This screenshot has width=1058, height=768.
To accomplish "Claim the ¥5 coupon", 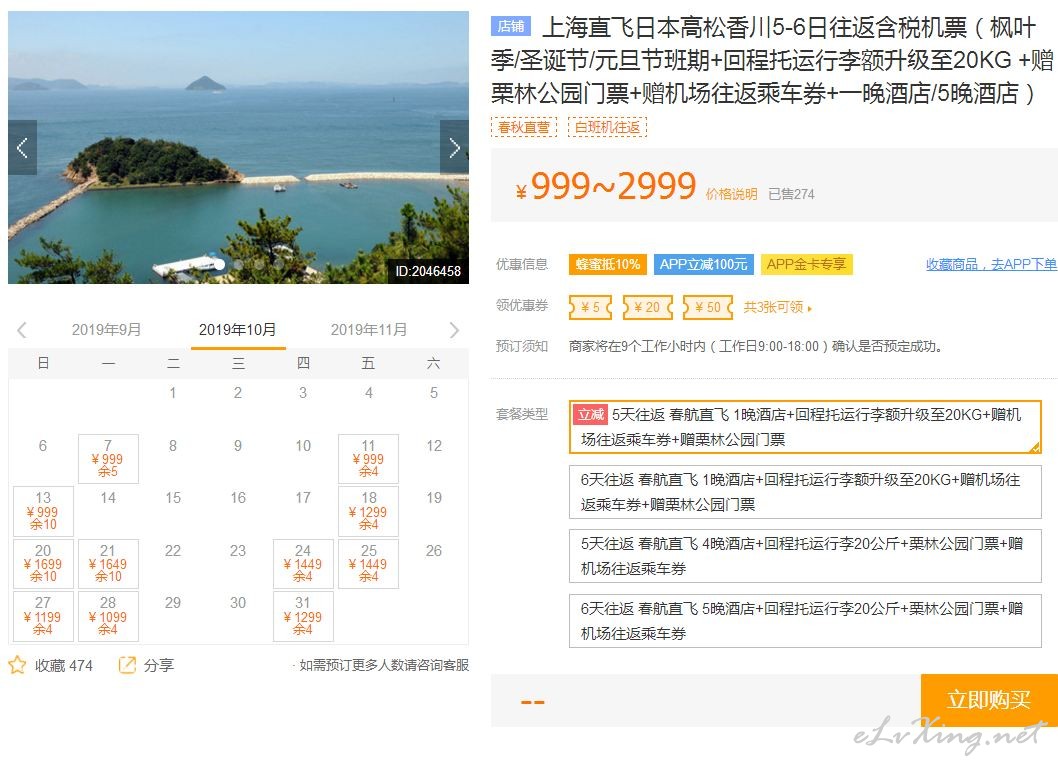I will click(590, 307).
